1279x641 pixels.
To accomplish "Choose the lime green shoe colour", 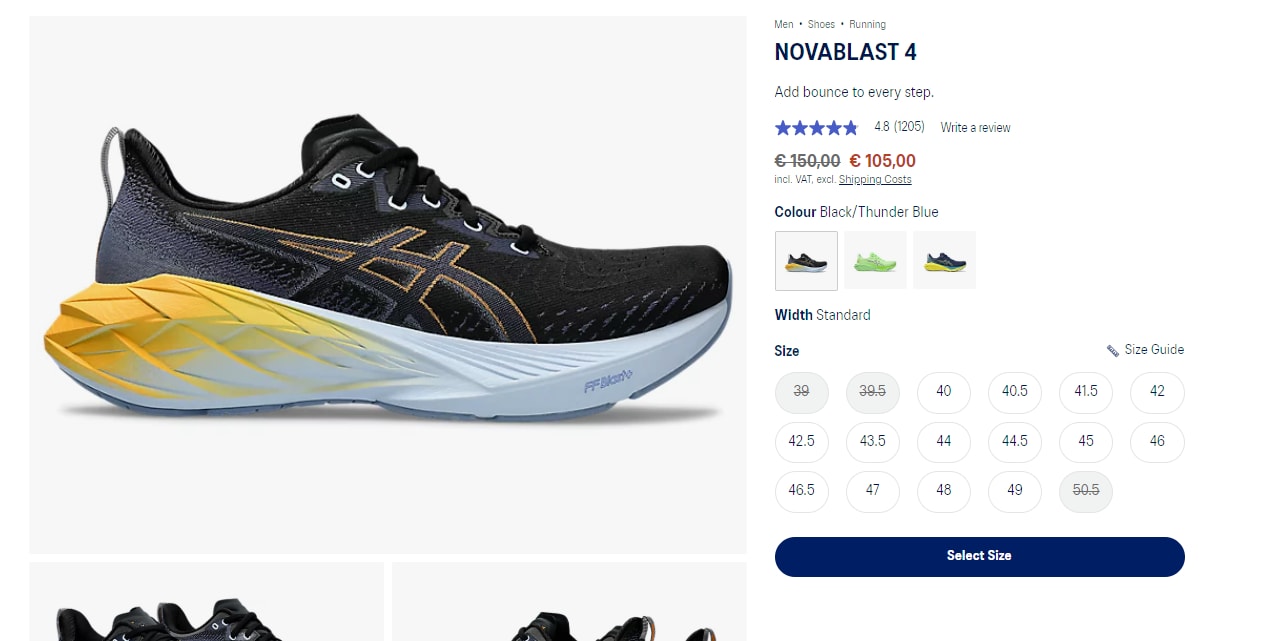I will pos(875,261).
